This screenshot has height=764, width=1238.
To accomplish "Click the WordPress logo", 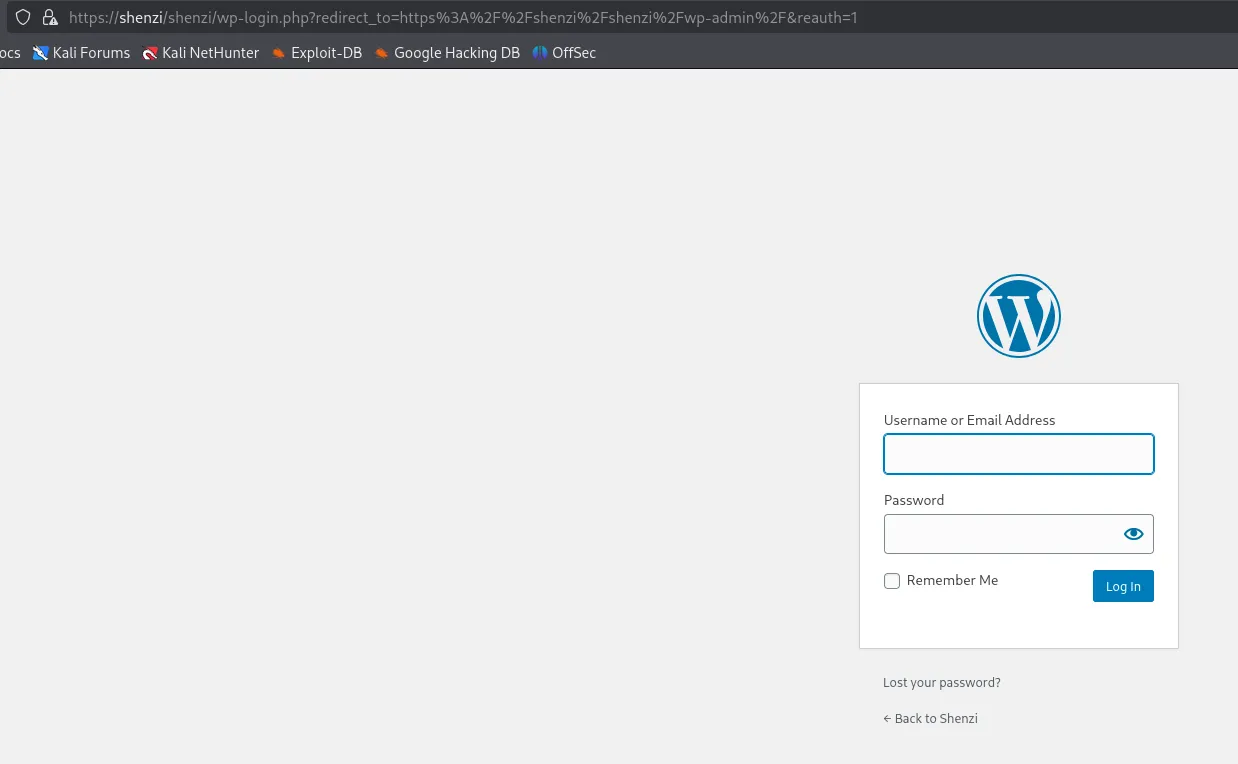I will 1018,316.
